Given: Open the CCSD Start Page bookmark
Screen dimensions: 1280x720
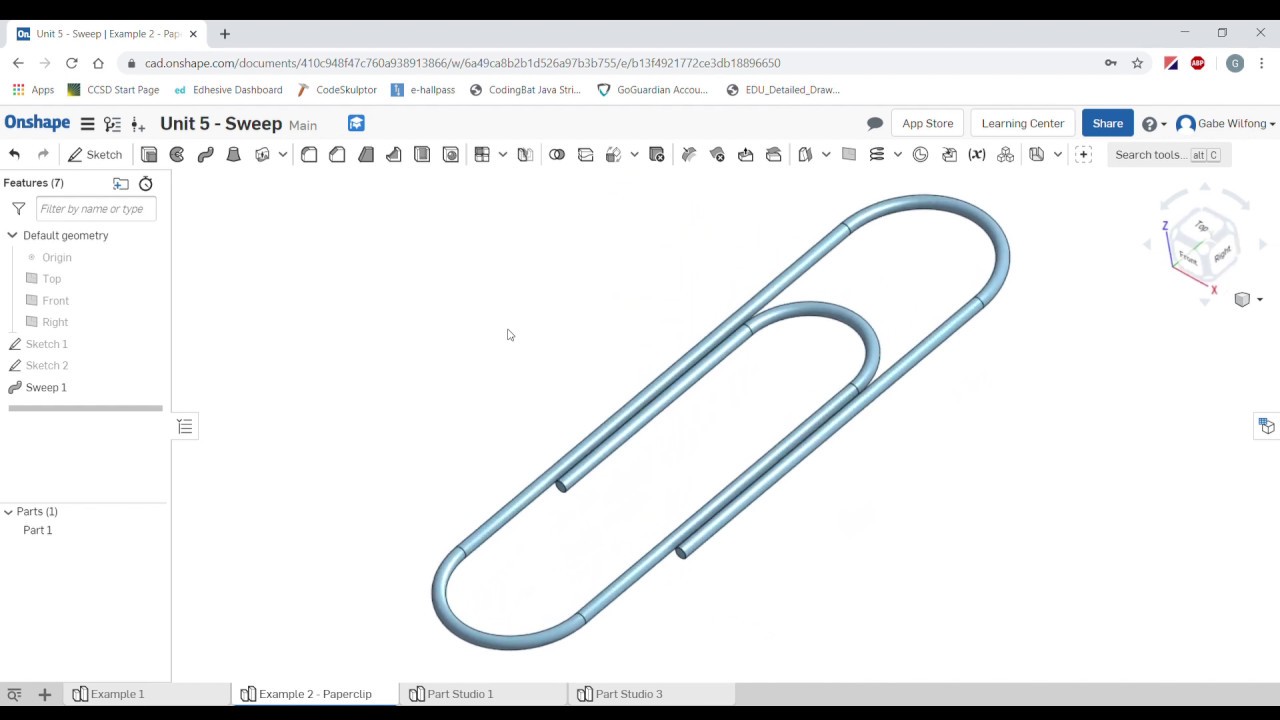Looking at the screenshot, I should 113,90.
